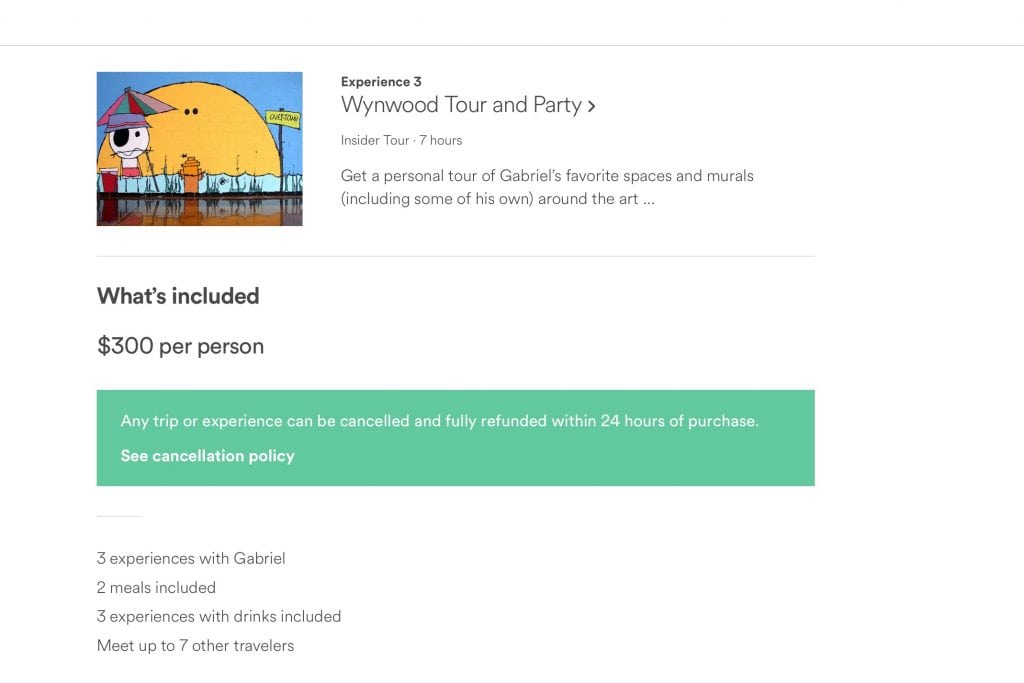Viewport: 1024px width, 683px height.
Task: Click the green banner's 24 hours refund message
Action: pos(440,421)
